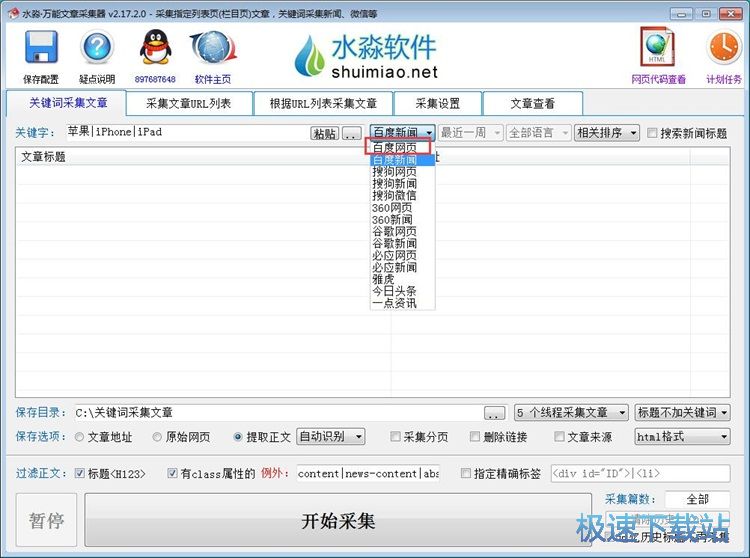Switch to the 关键词采集文章 tab
Screen dimensions: 750x558
(67, 103)
